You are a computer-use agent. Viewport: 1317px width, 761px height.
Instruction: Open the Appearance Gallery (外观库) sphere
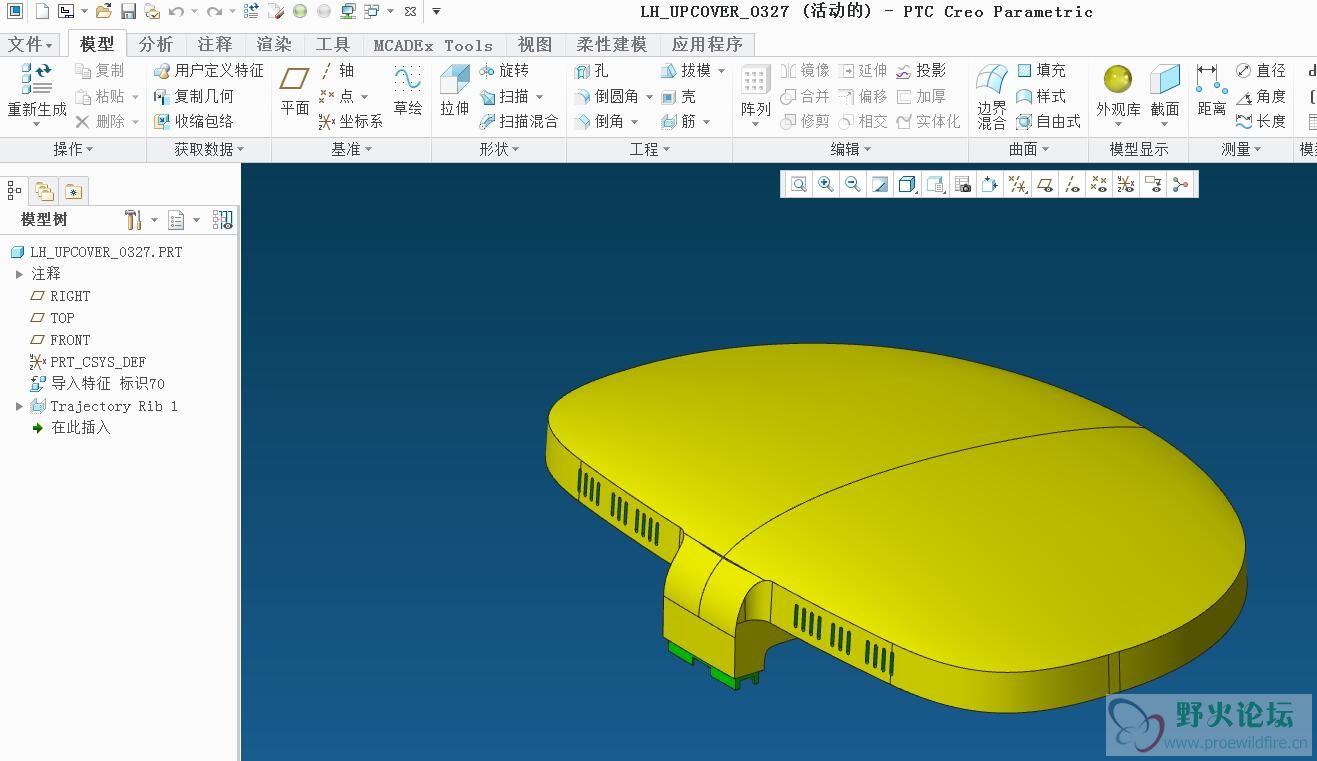(1117, 79)
